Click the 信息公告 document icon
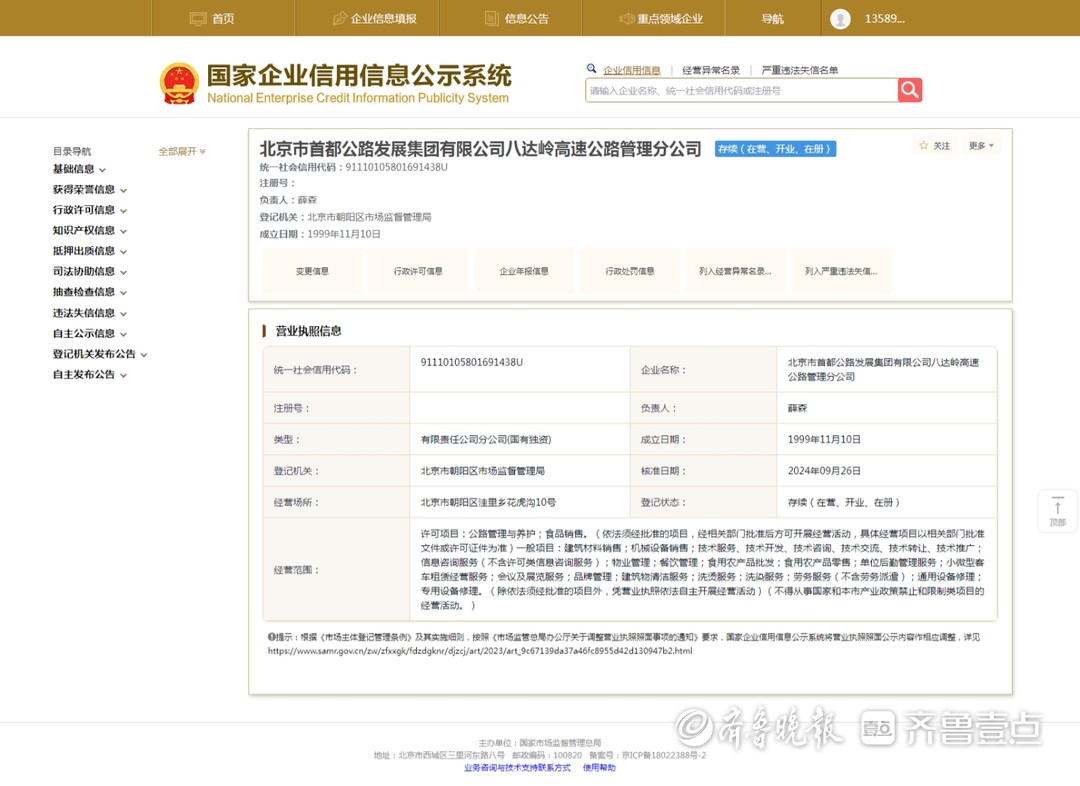The height and width of the screenshot is (786, 1080). [491, 19]
